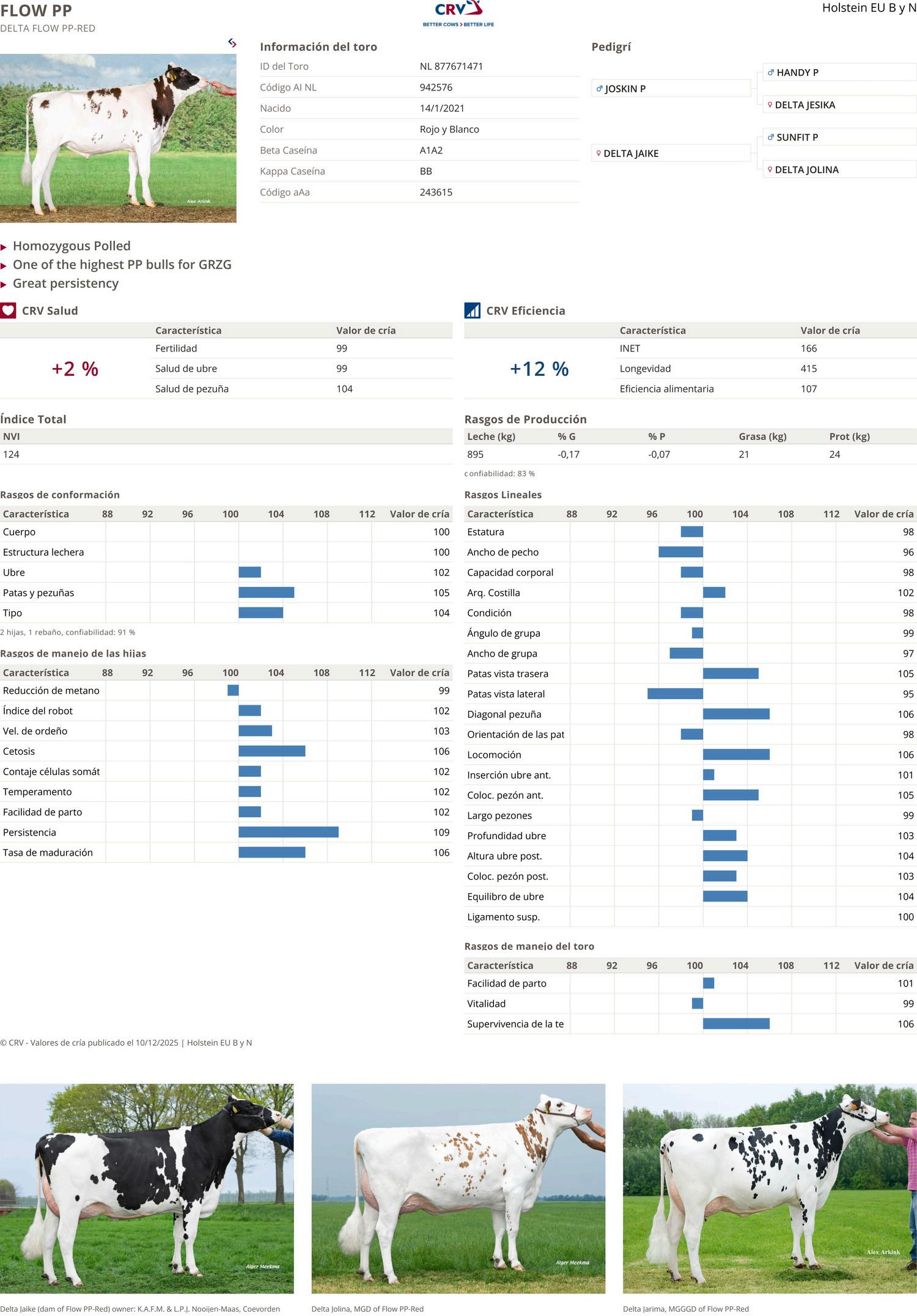This screenshot has width=917, height=1316.
Task: Click the female symbol next to DELTA JAIKE
Action: click(x=598, y=153)
